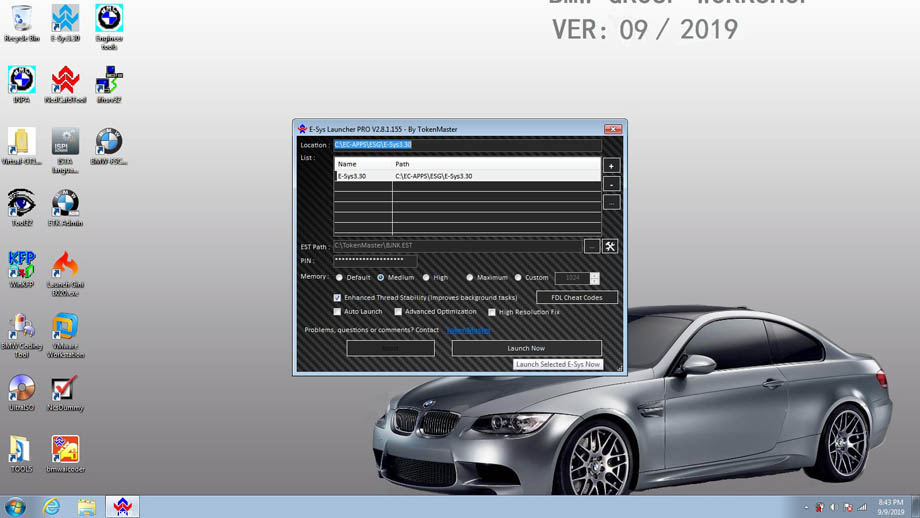Close the E-Sys Launcher PRO window
The image size is (920, 518).
click(x=613, y=128)
